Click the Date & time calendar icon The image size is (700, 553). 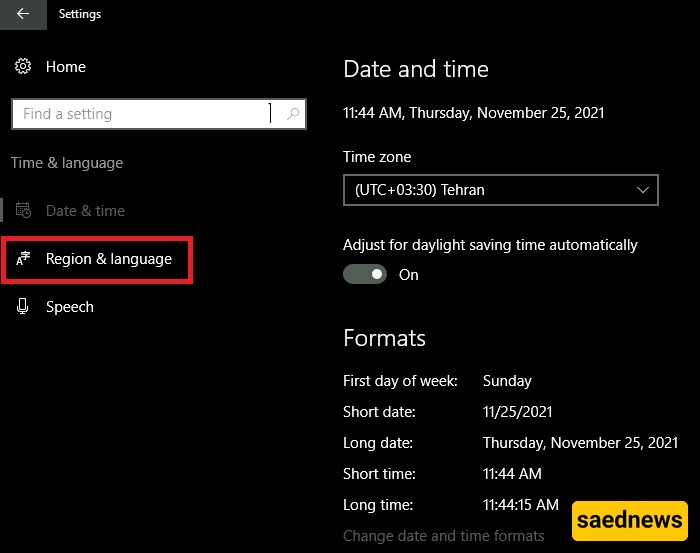pyautogui.click(x=23, y=211)
